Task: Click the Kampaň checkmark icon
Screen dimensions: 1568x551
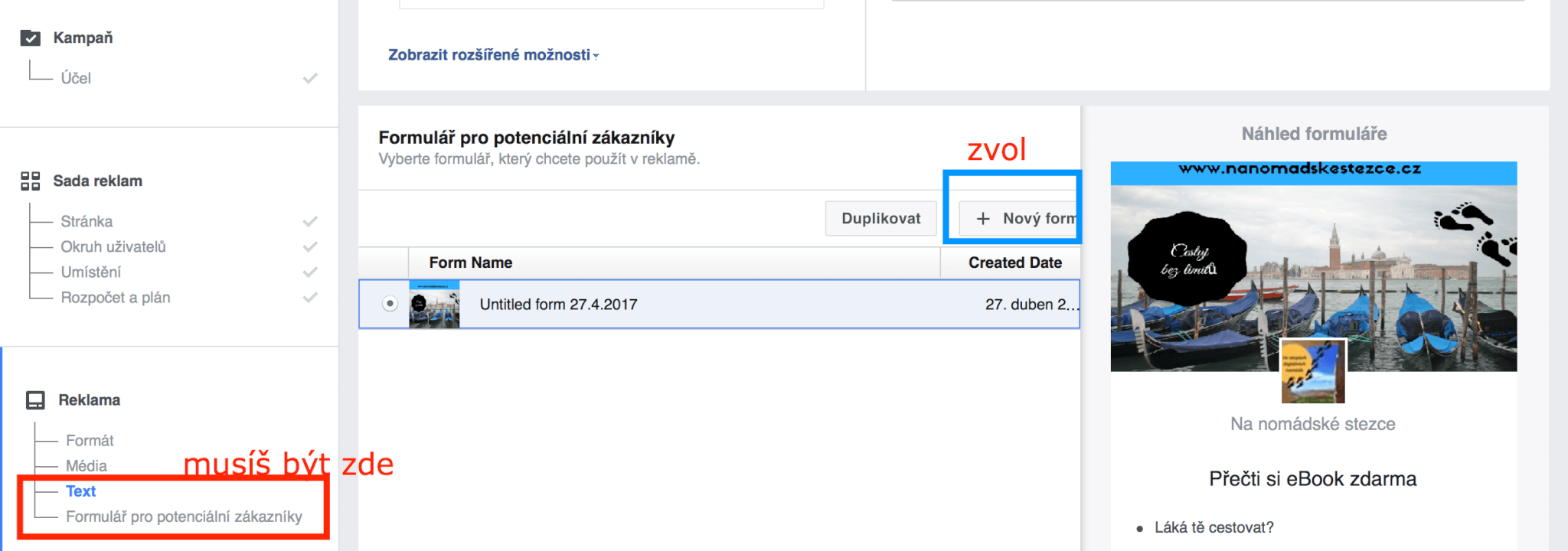Action: click(x=31, y=38)
